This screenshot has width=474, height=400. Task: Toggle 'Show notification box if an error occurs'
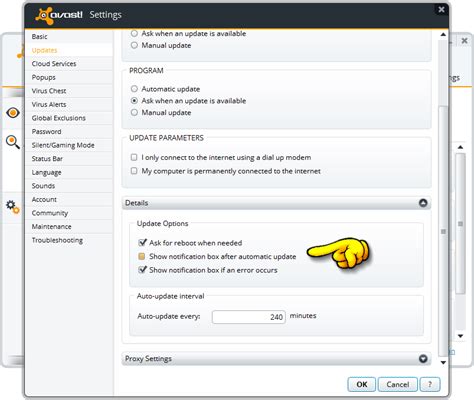[142, 269]
